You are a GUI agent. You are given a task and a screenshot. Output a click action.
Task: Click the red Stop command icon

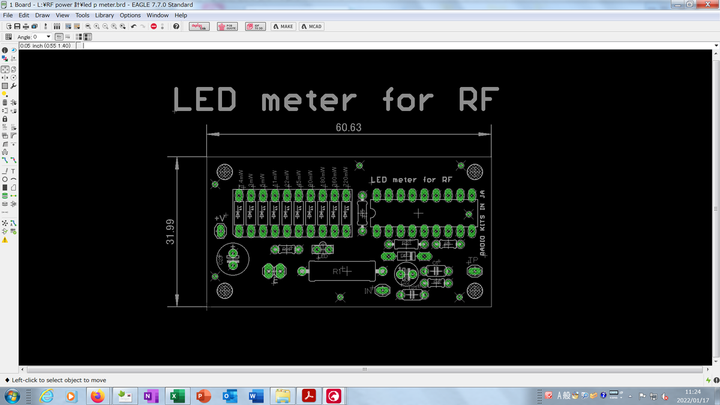(x=154, y=26)
